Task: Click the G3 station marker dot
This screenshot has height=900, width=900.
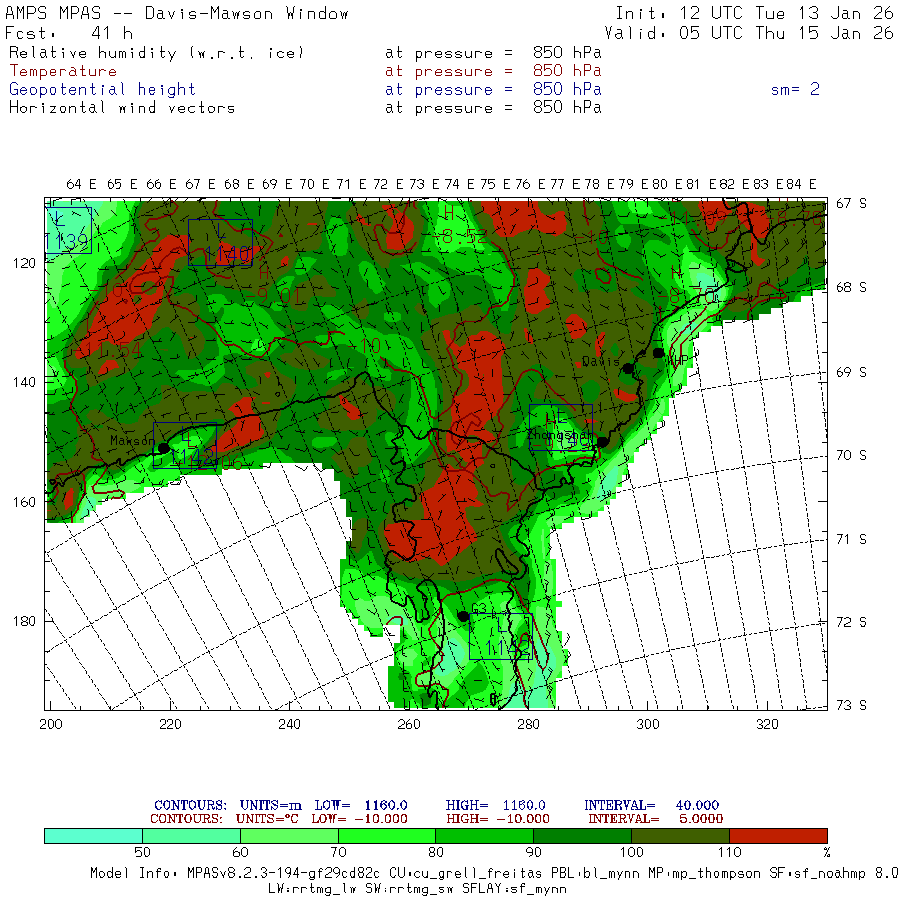Action: click(463, 616)
